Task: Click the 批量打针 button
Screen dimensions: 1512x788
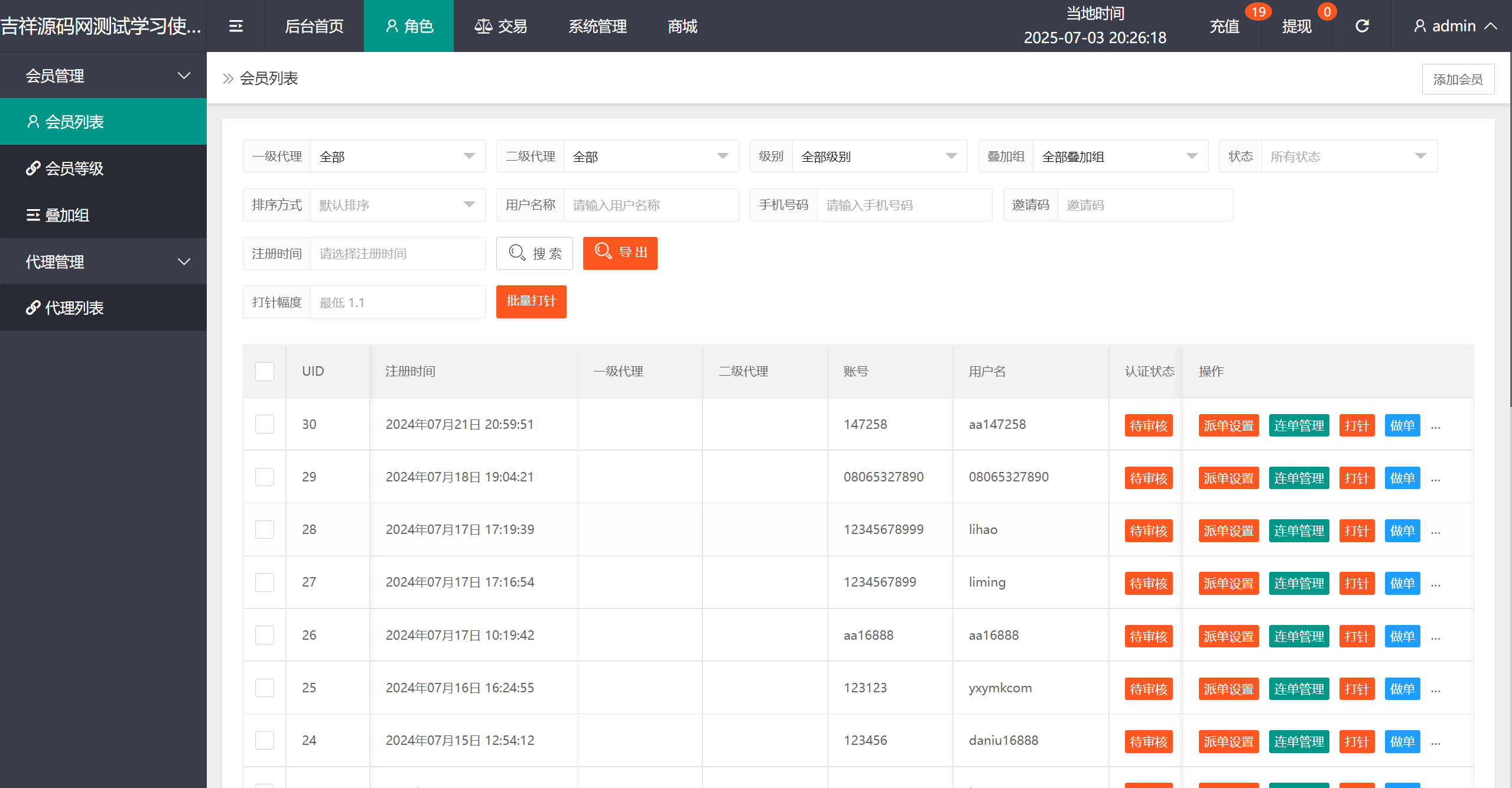Action: point(531,302)
